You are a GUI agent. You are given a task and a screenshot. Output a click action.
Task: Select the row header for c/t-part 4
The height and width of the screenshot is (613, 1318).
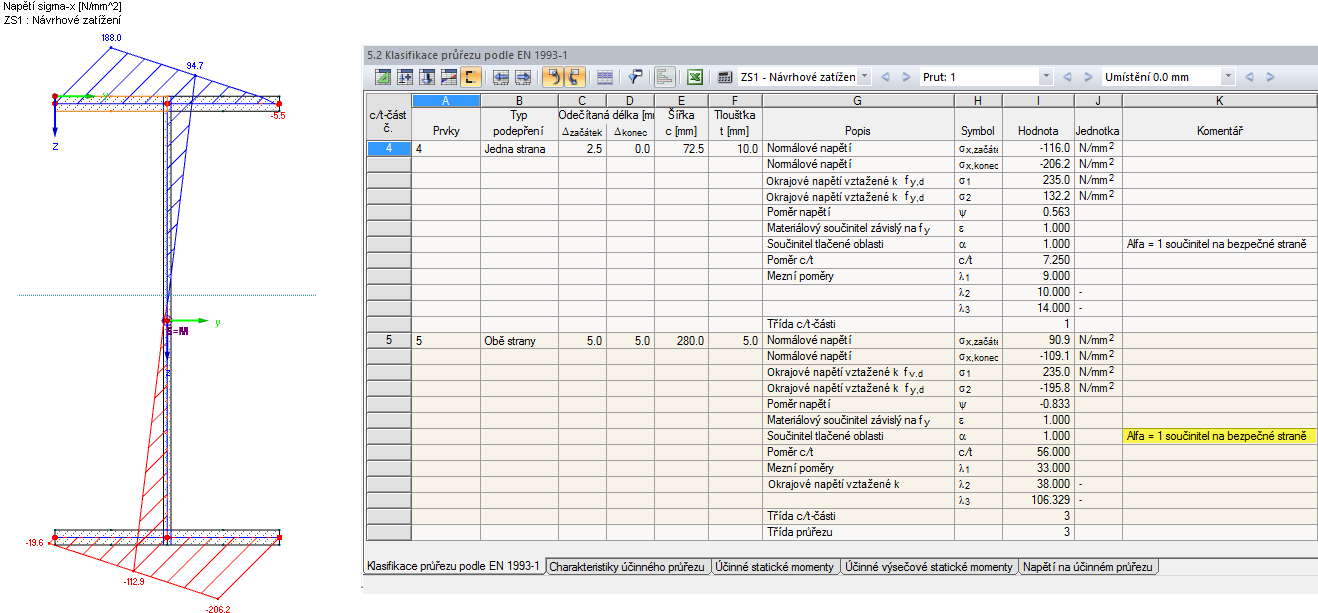(388, 148)
